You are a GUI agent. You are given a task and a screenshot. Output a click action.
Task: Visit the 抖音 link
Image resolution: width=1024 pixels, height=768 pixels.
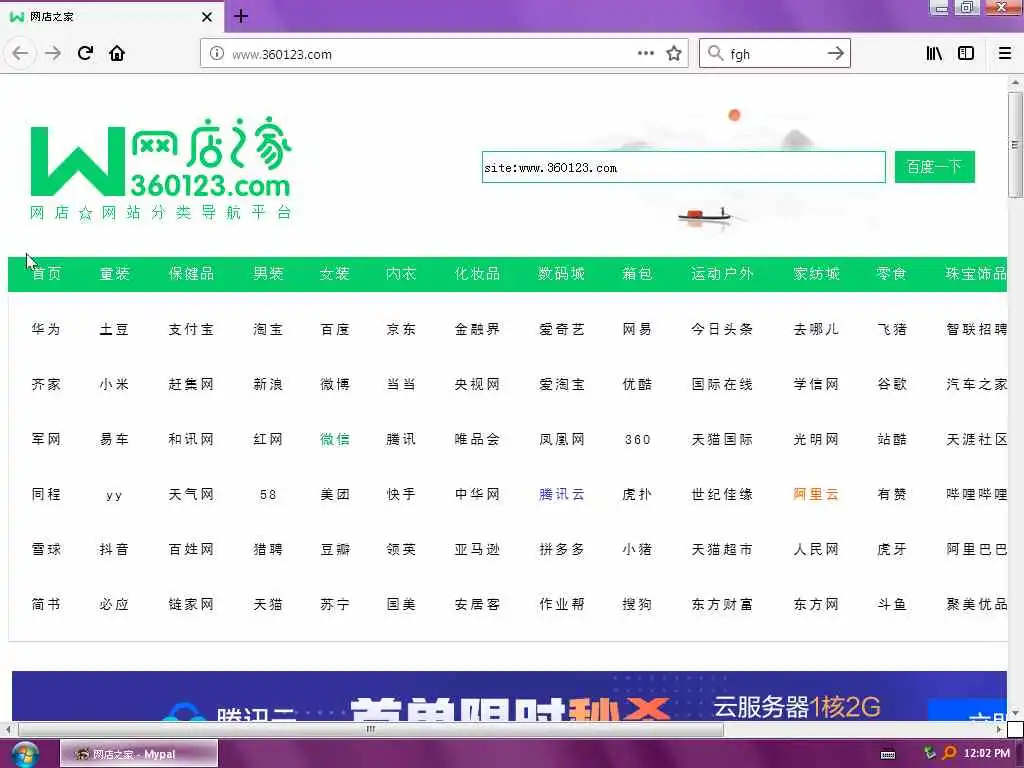point(114,549)
